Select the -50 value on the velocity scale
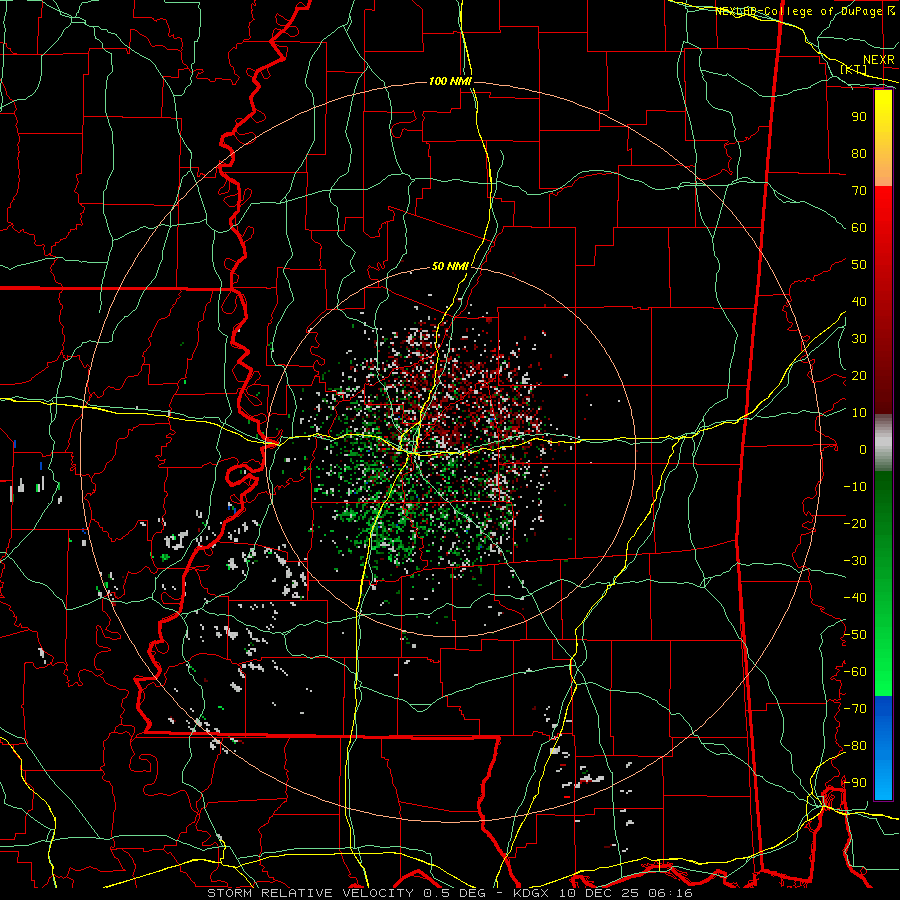 [x=855, y=635]
